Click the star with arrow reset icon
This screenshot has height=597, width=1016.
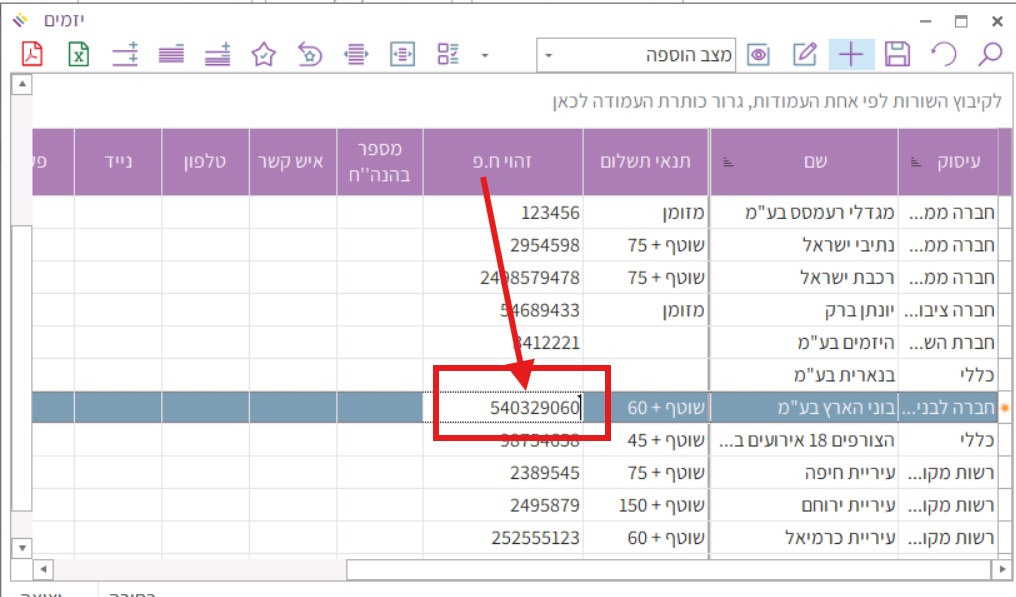coord(310,55)
